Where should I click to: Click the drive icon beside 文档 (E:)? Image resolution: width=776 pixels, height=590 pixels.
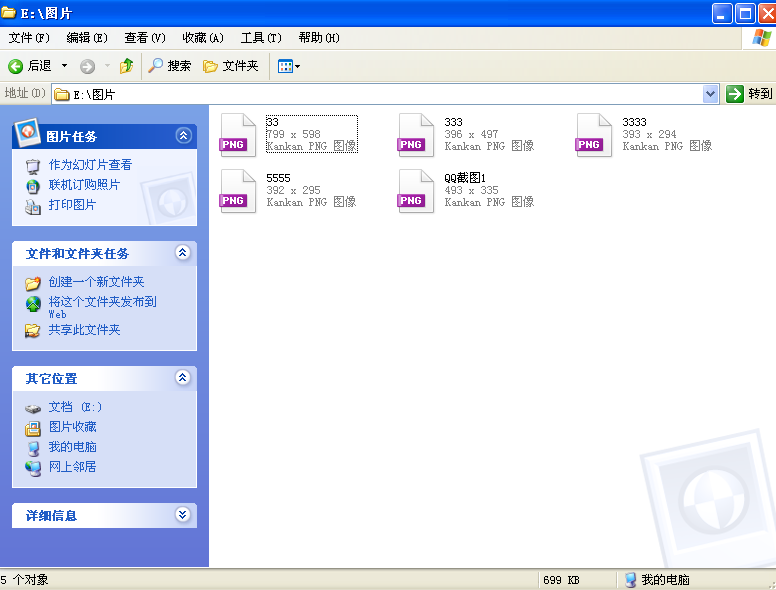coord(33,409)
